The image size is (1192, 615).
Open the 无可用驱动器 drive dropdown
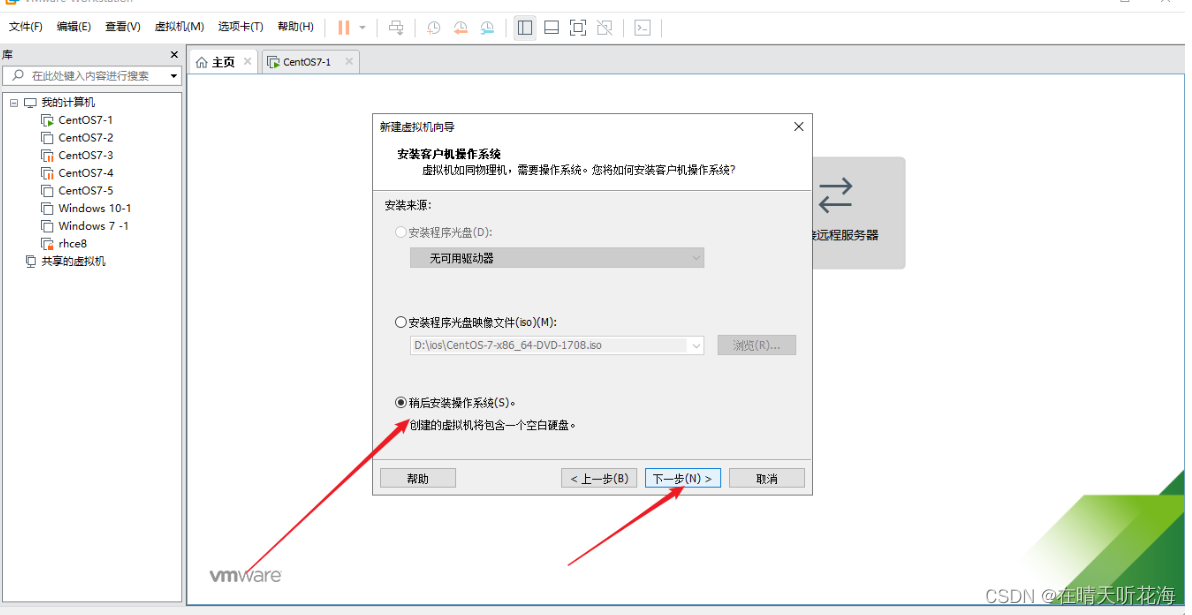[x=557, y=258]
